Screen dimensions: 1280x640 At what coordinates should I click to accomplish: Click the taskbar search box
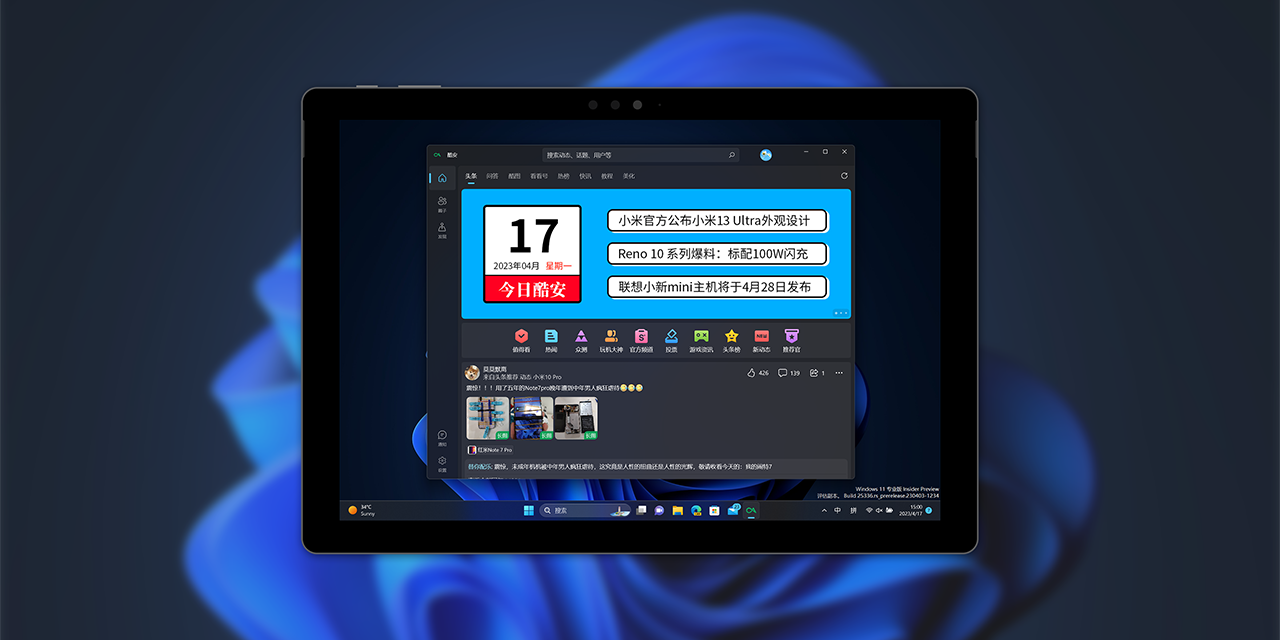click(585, 510)
